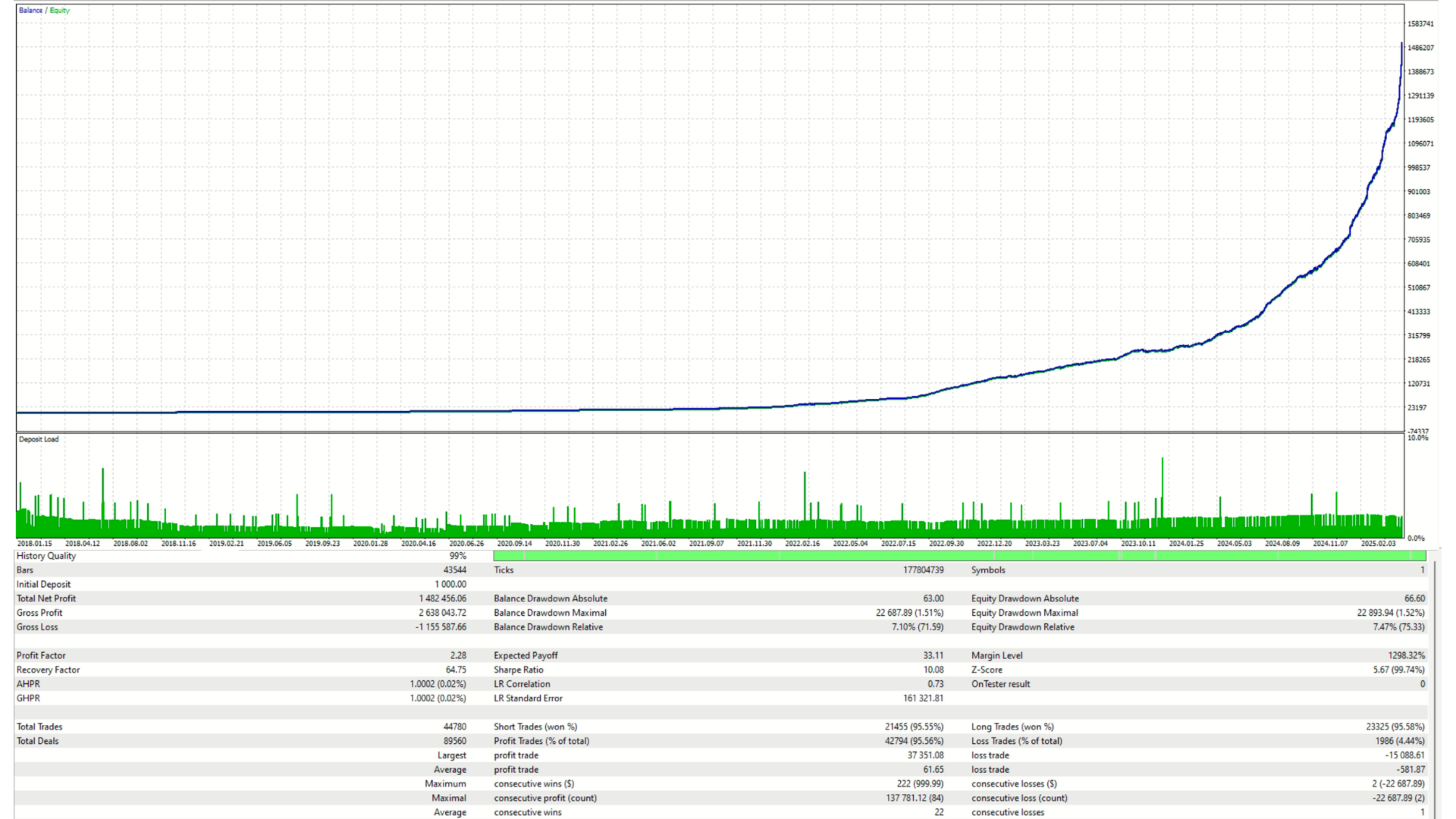Select the Total Net Profit row label
The image size is (1456, 819).
[x=46, y=599]
